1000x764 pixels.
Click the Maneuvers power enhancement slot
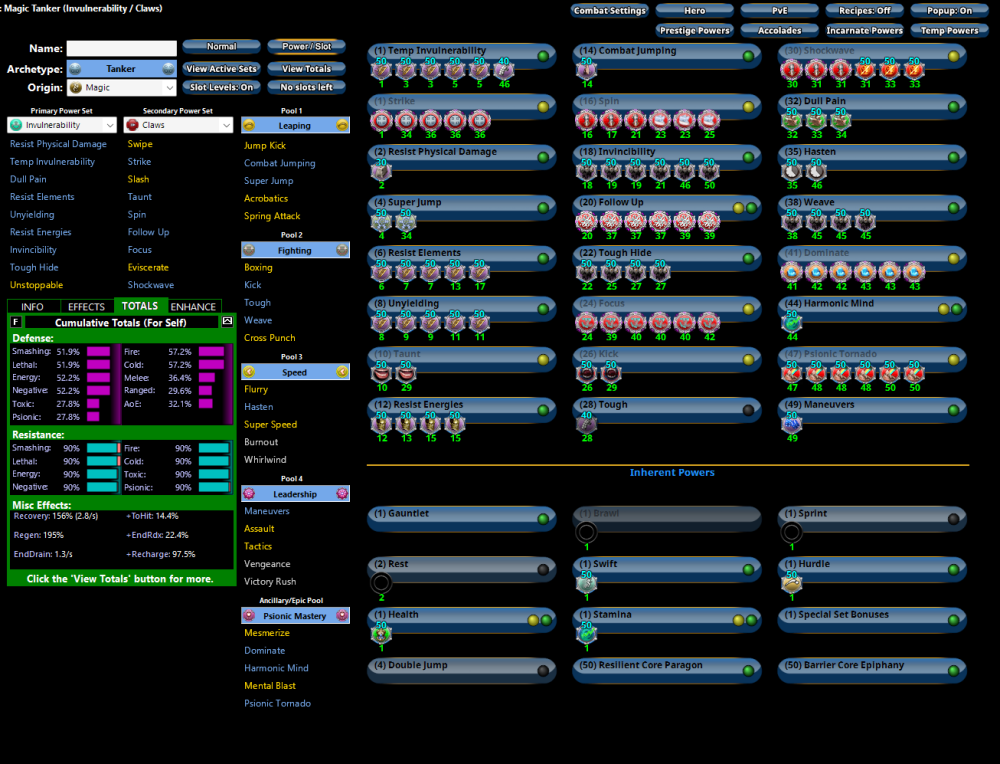coord(790,423)
